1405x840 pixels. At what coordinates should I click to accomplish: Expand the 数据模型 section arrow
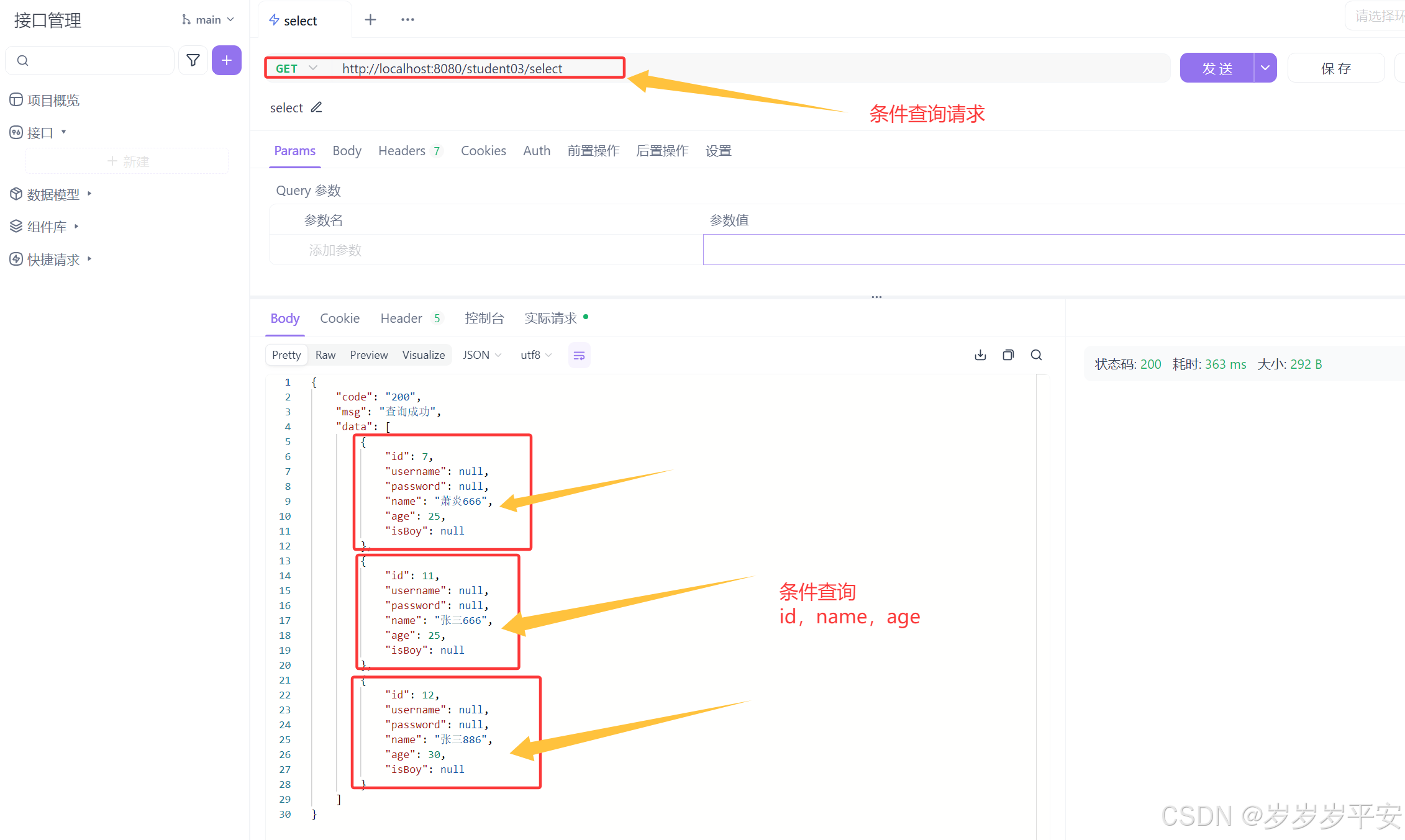(x=89, y=194)
